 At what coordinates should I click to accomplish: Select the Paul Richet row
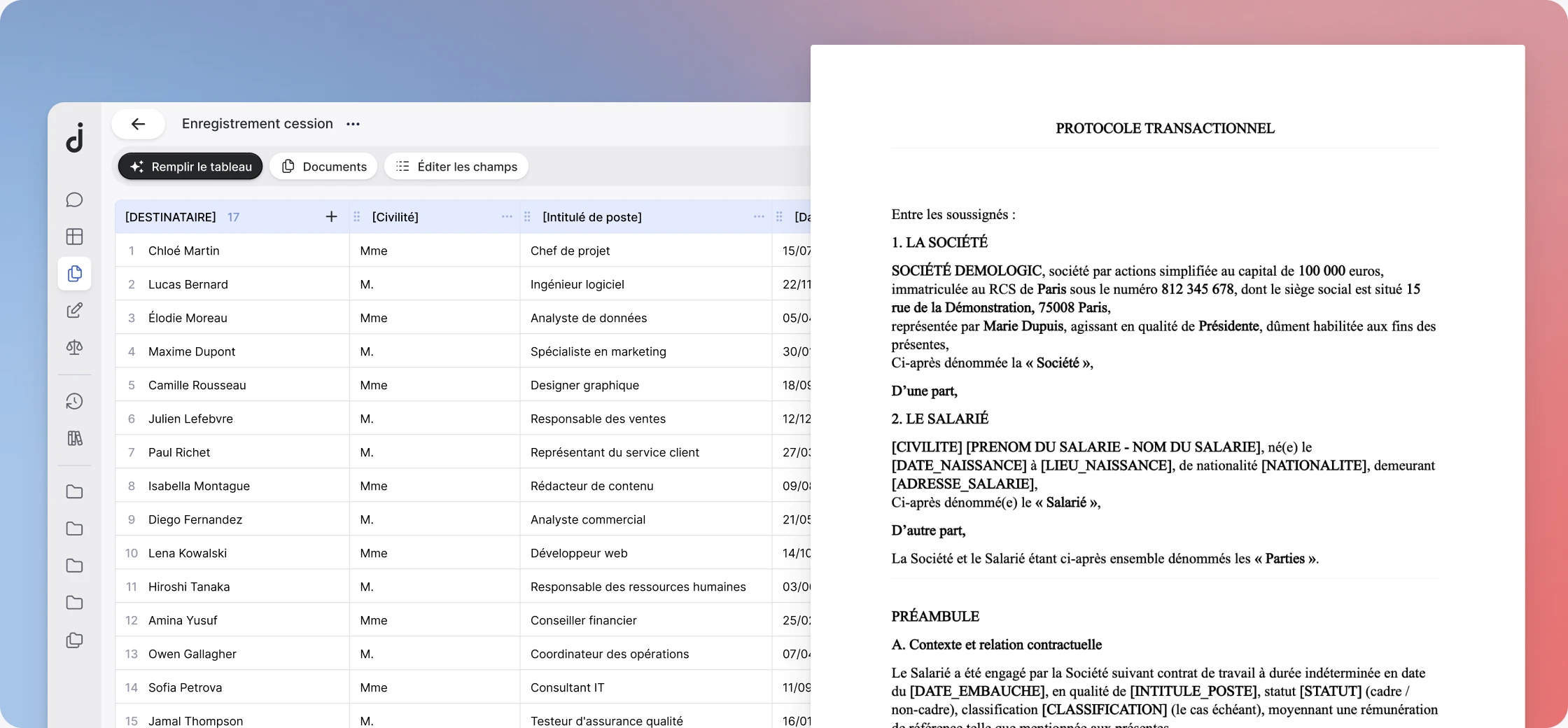(463, 452)
